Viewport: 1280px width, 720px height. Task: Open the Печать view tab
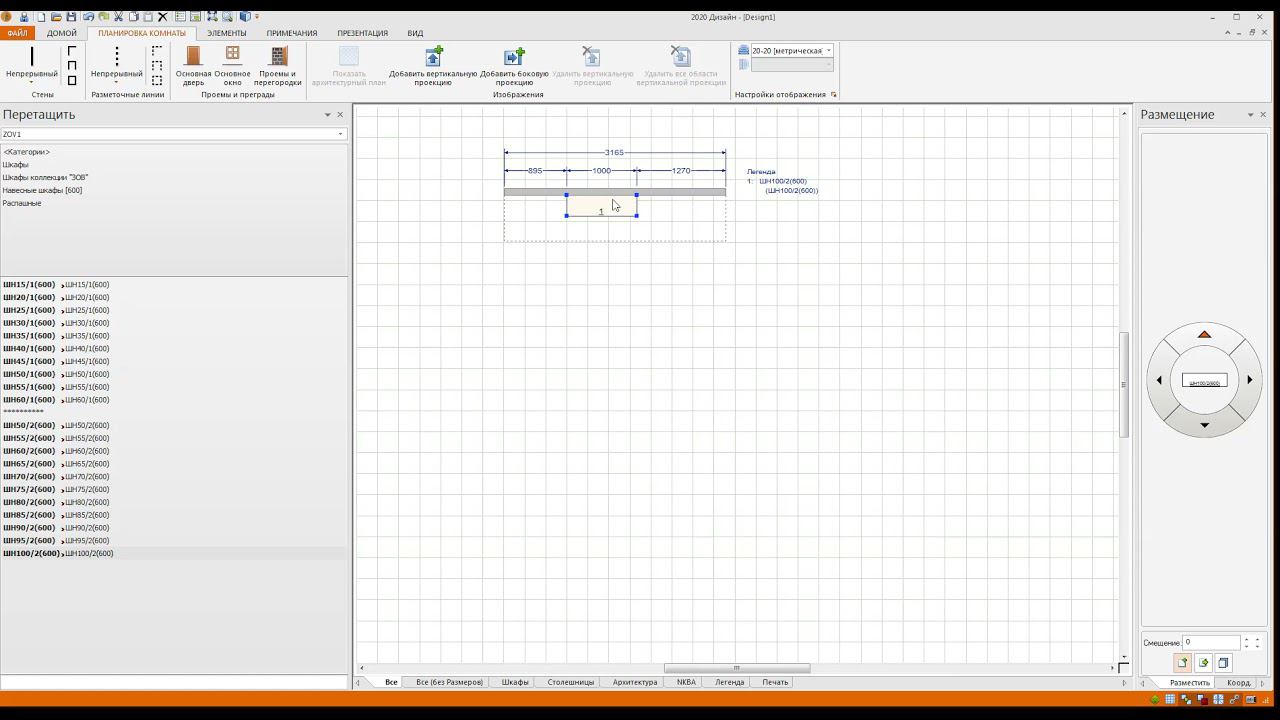[x=775, y=682]
